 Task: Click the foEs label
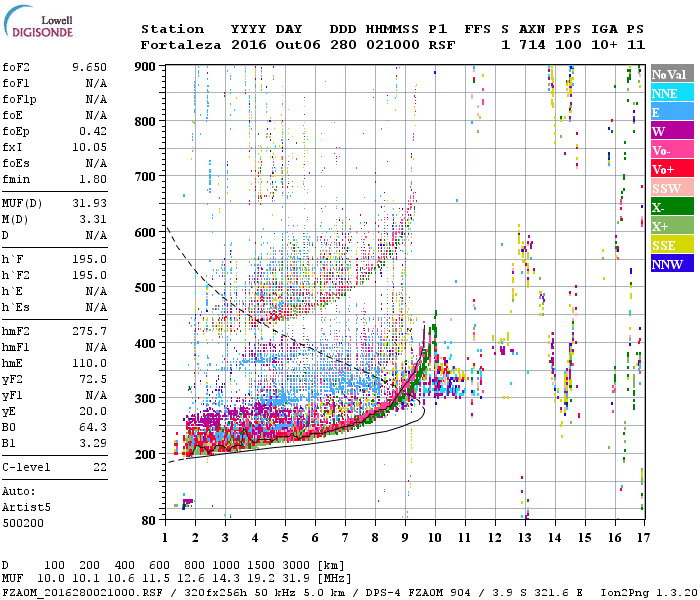click(x=16, y=163)
